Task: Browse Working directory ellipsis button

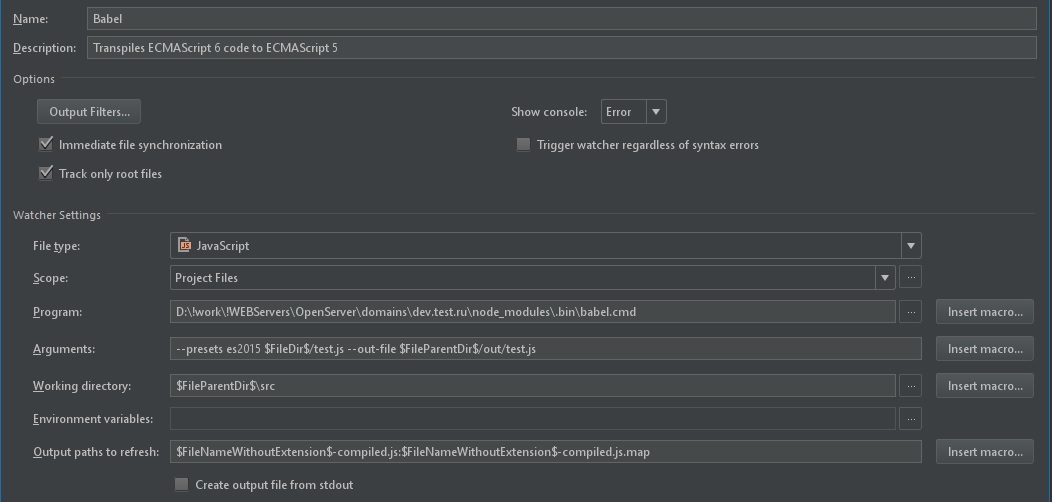Action: 910,386
